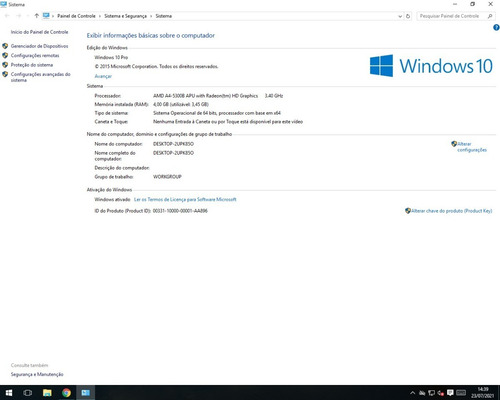Viewport: 500px width, 400px height.
Task: Open Ler os Termos de Licença link
Action: [x=185, y=199]
